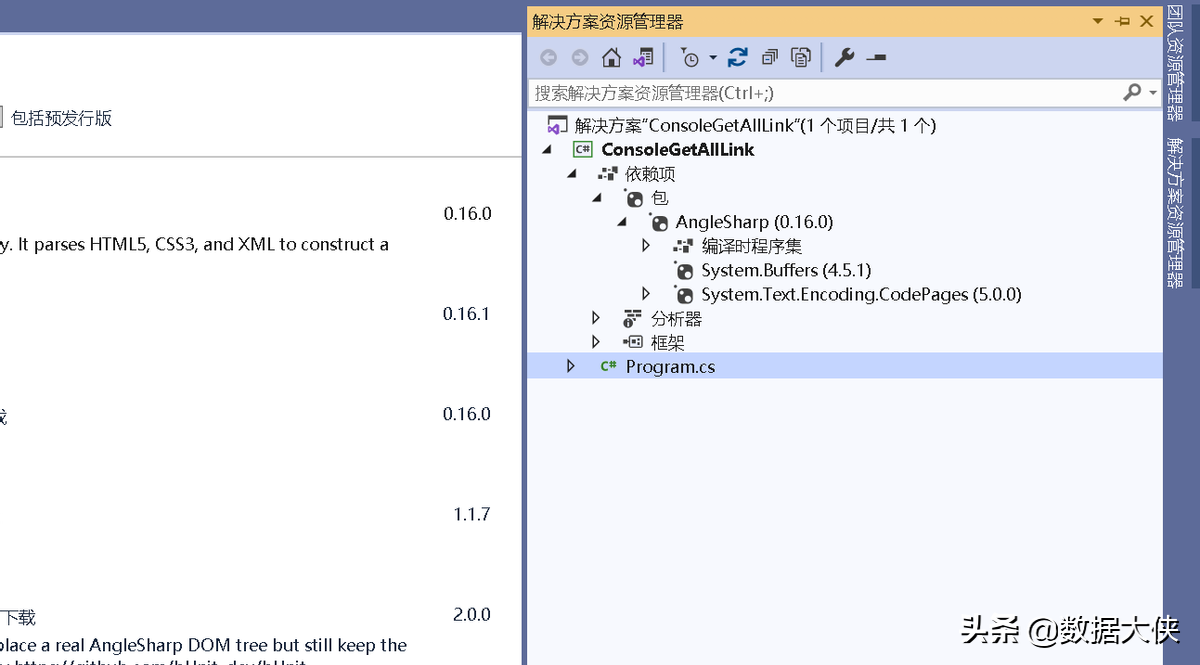Open the pending changes filter dropdown arrow
Image resolution: width=1200 pixels, height=665 pixels.
[713, 58]
